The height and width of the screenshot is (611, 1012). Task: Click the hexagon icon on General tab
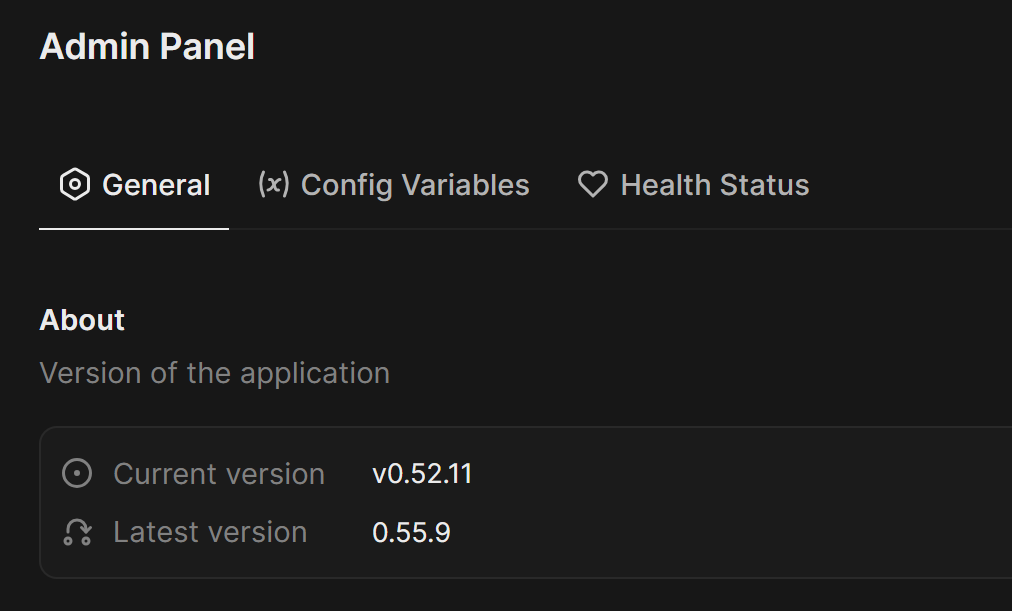pyautogui.click(x=75, y=185)
